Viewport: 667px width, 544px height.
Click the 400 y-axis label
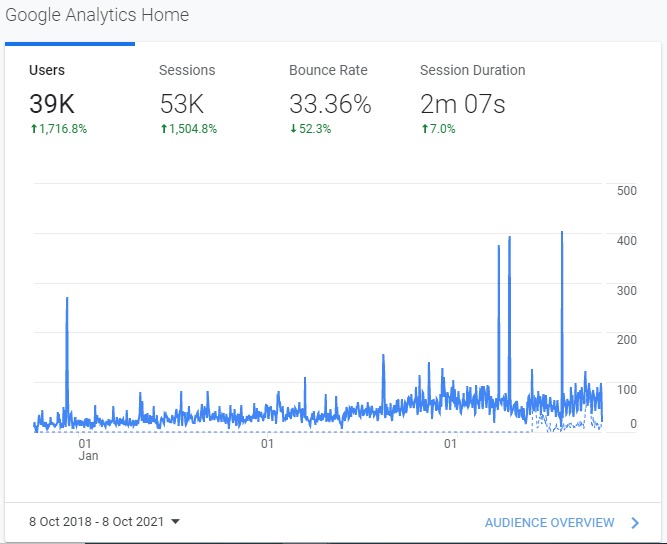[627, 241]
